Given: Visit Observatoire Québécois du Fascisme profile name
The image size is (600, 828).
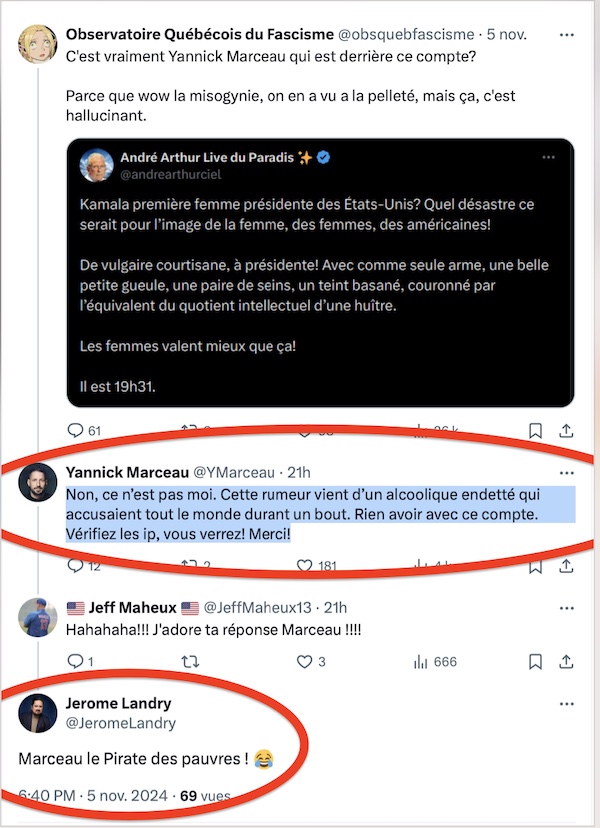Looking at the screenshot, I should [186, 34].
